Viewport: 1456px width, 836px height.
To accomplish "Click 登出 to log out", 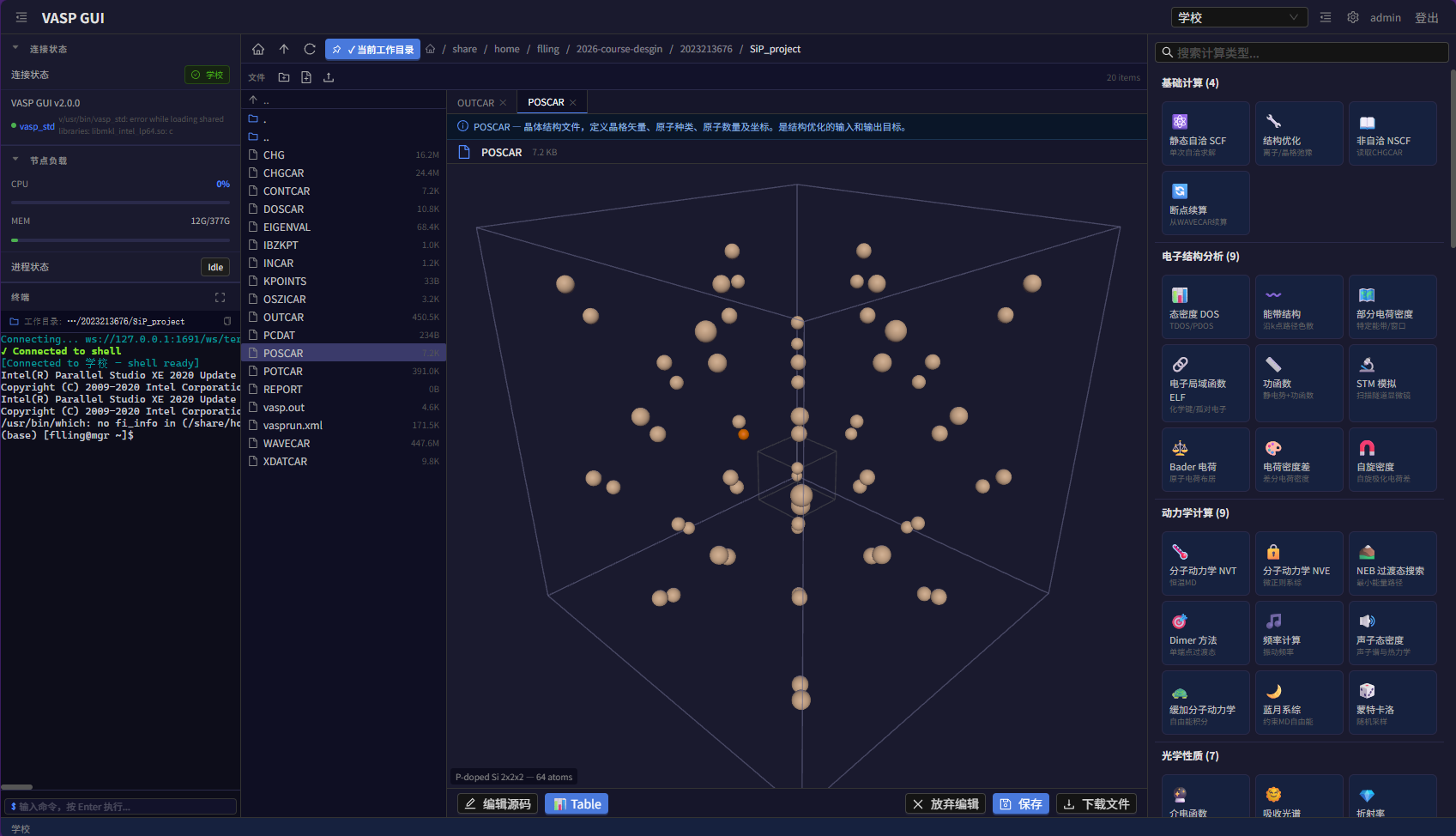I will click(1427, 17).
